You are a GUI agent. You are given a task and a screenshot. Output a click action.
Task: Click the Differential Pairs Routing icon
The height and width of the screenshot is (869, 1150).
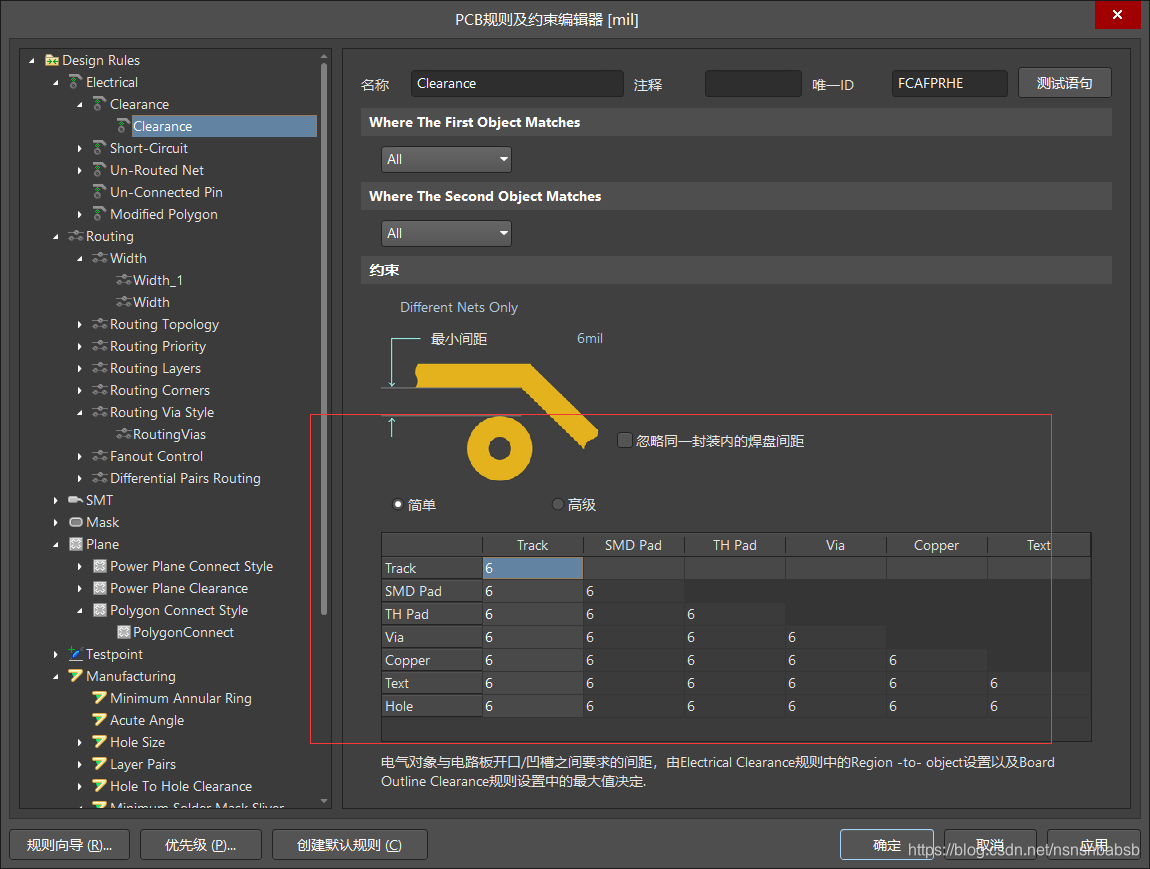99,478
